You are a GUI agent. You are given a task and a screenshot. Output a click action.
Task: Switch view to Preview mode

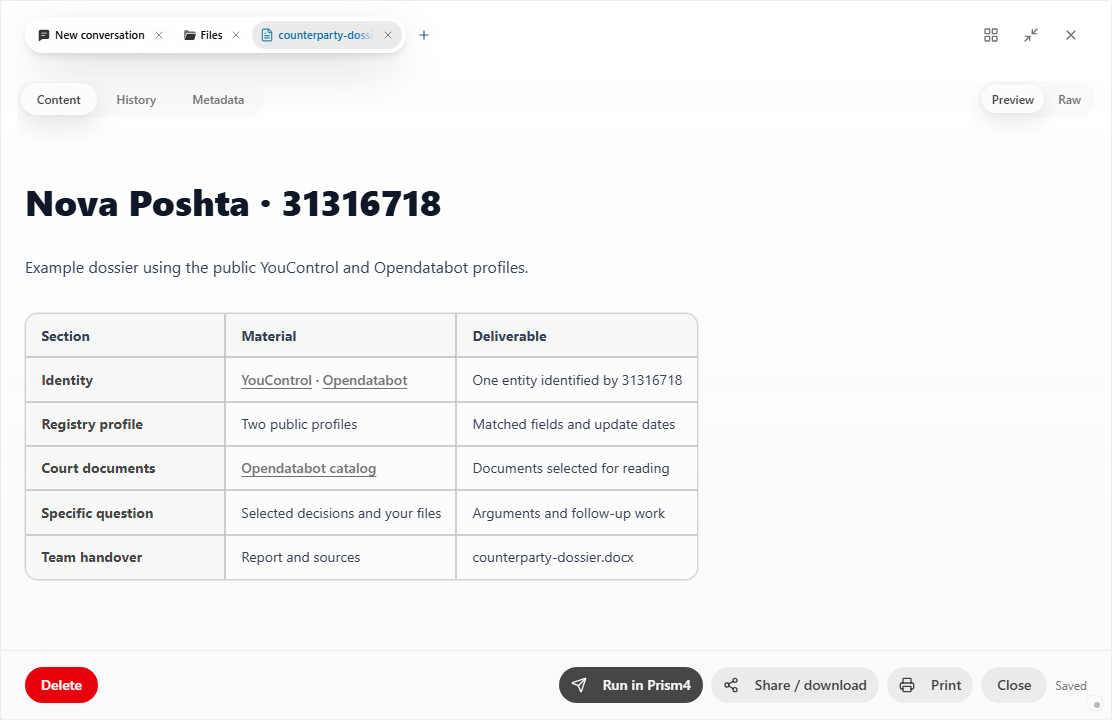[1012, 100]
